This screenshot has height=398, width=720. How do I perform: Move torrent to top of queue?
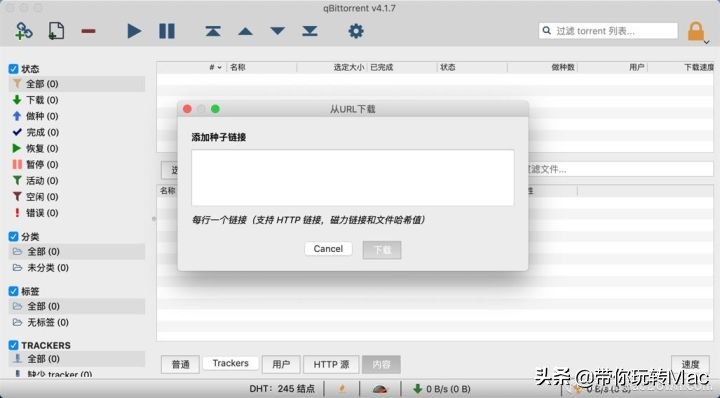point(213,31)
